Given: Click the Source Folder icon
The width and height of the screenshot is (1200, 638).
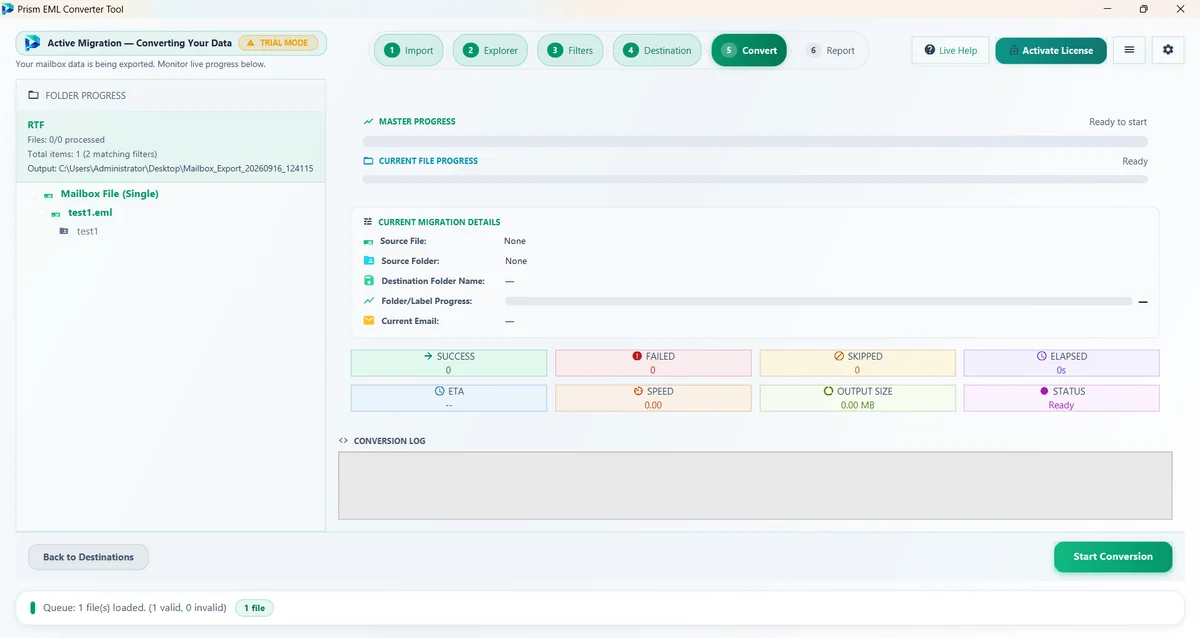Looking at the screenshot, I should coord(368,261).
